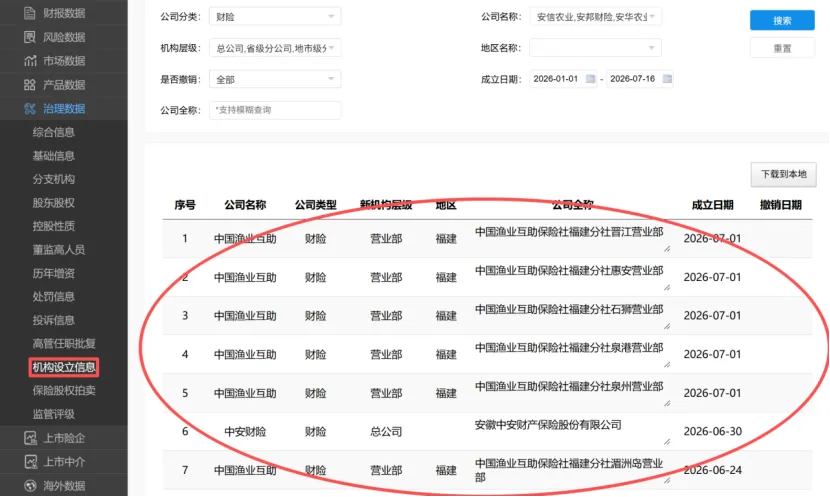Open 风险数据 menu section
The image size is (830, 497).
pyautogui.click(x=64, y=37)
